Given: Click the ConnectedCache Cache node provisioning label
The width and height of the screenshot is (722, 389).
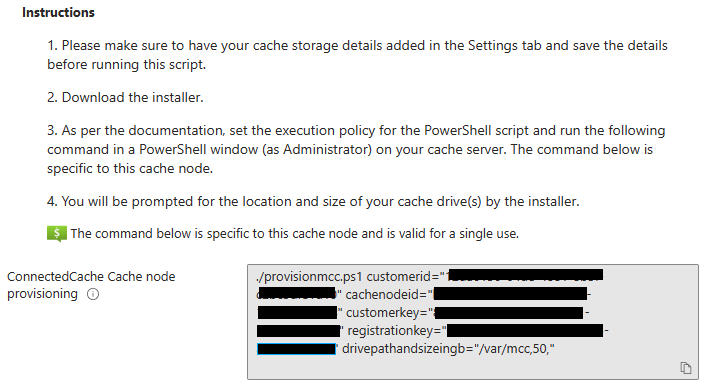Looking at the screenshot, I should coord(91,285).
